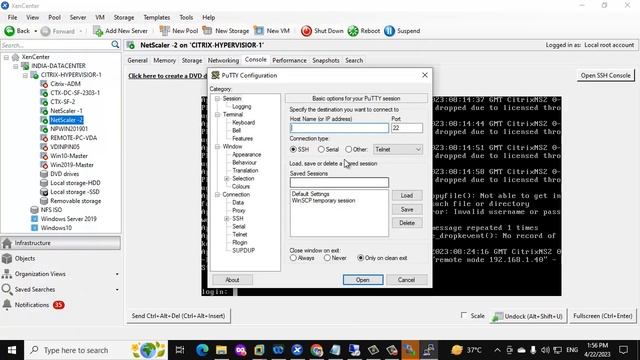The width and height of the screenshot is (640, 360).
Task: Open the Organization Views icon
Action: click(7, 274)
